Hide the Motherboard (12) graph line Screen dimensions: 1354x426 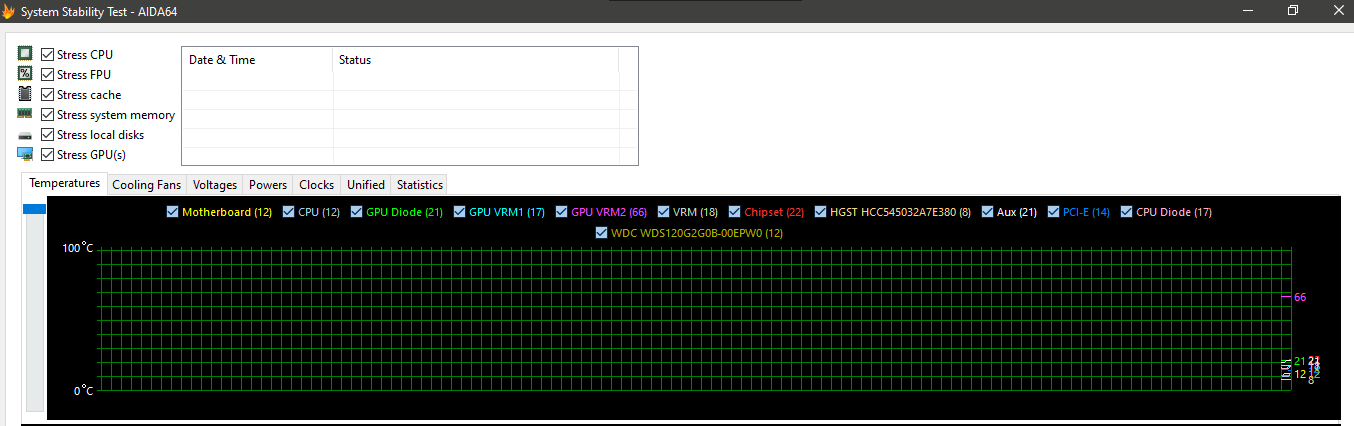(172, 212)
